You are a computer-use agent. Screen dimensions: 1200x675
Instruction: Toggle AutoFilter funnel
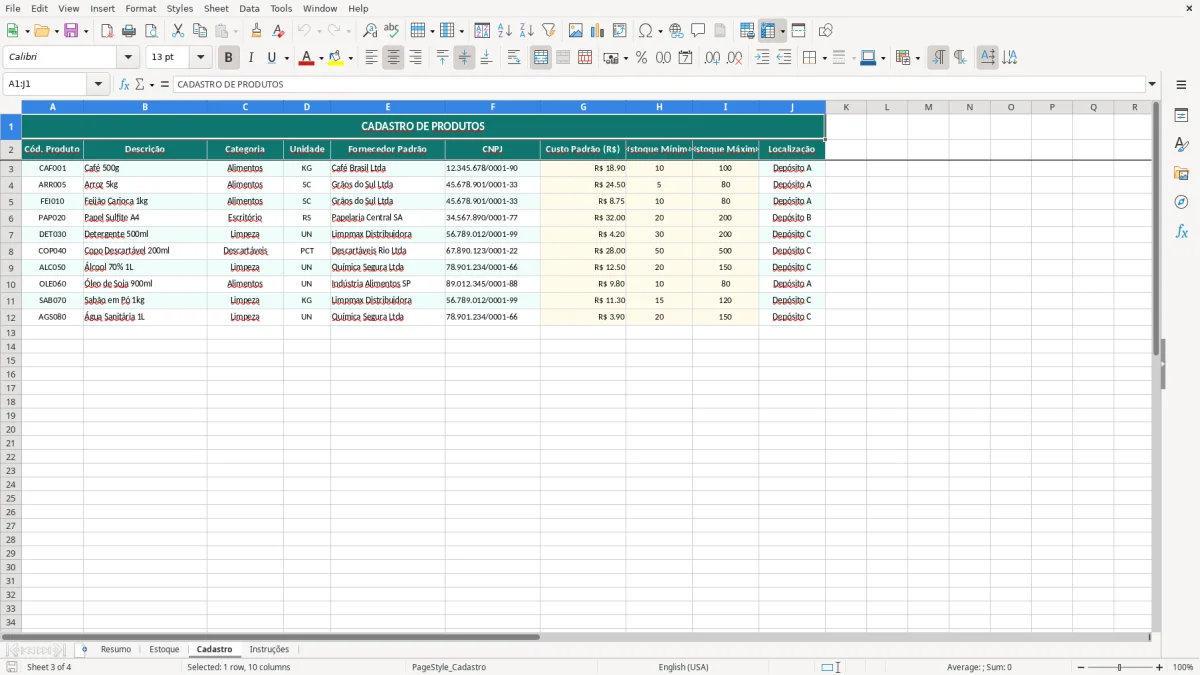tap(549, 31)
